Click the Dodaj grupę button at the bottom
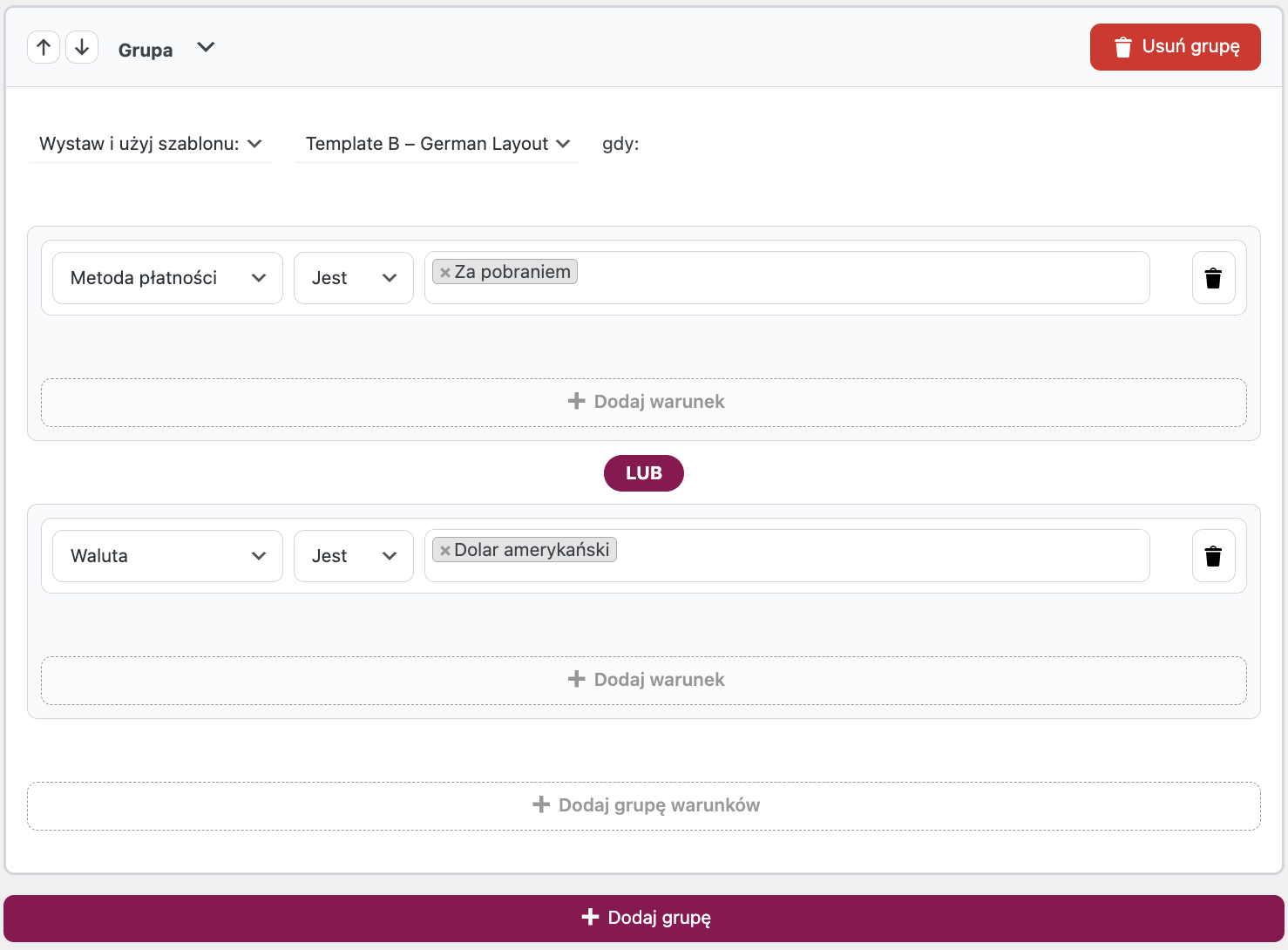This screenshot has height=950, width=1288. point(644,918)
